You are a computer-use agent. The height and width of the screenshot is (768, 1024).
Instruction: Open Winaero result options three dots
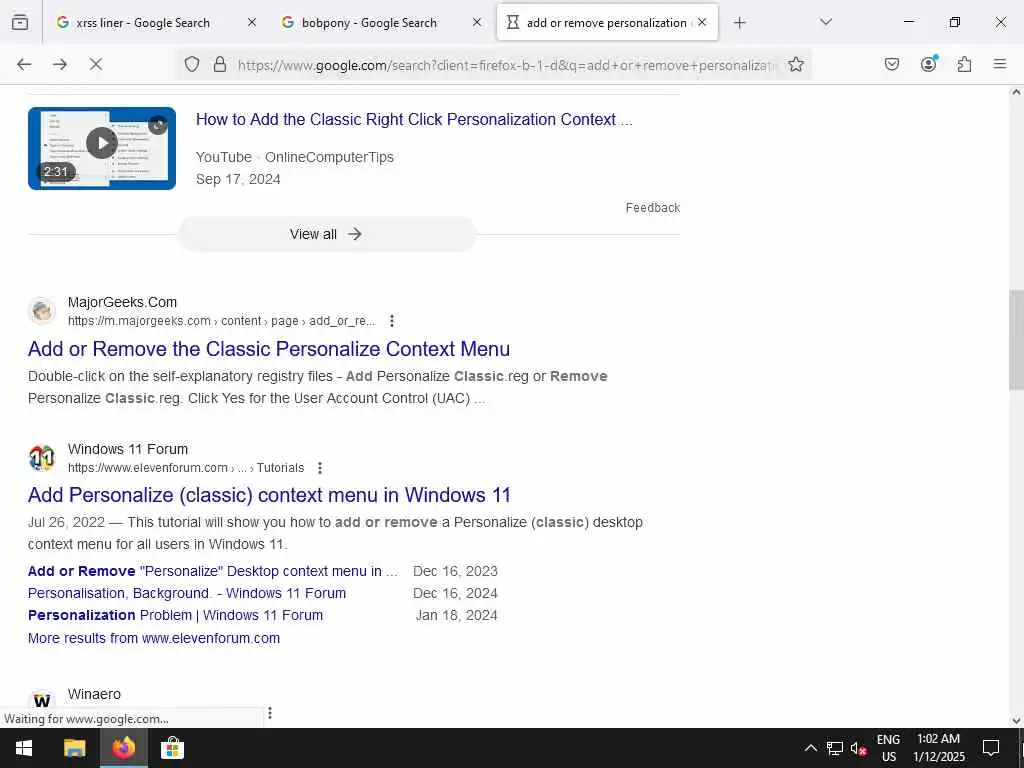point(270,712)
